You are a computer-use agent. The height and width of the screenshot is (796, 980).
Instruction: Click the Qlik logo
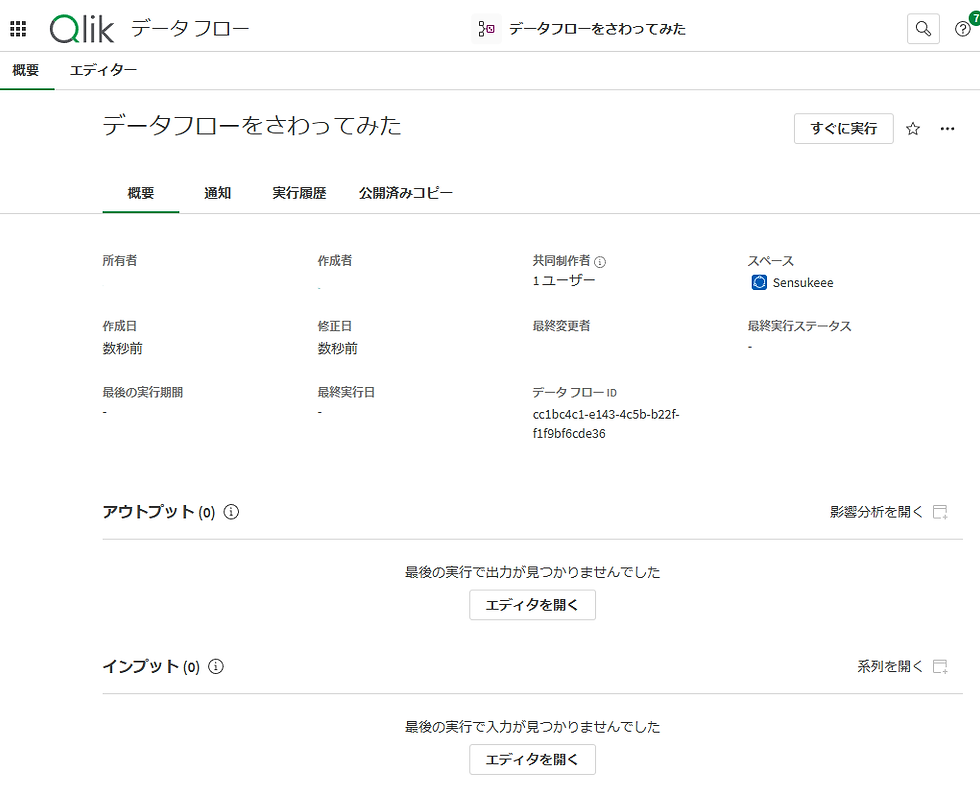click(x=82, y=29)
